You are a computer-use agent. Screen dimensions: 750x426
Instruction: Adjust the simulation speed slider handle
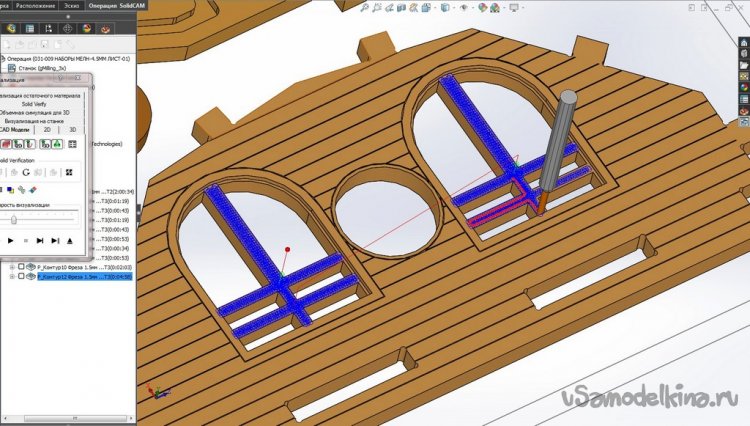(x=13, y=219)
